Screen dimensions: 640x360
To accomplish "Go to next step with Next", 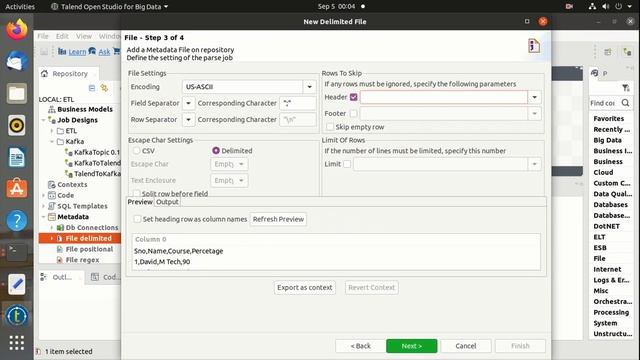I will (411, 346).
